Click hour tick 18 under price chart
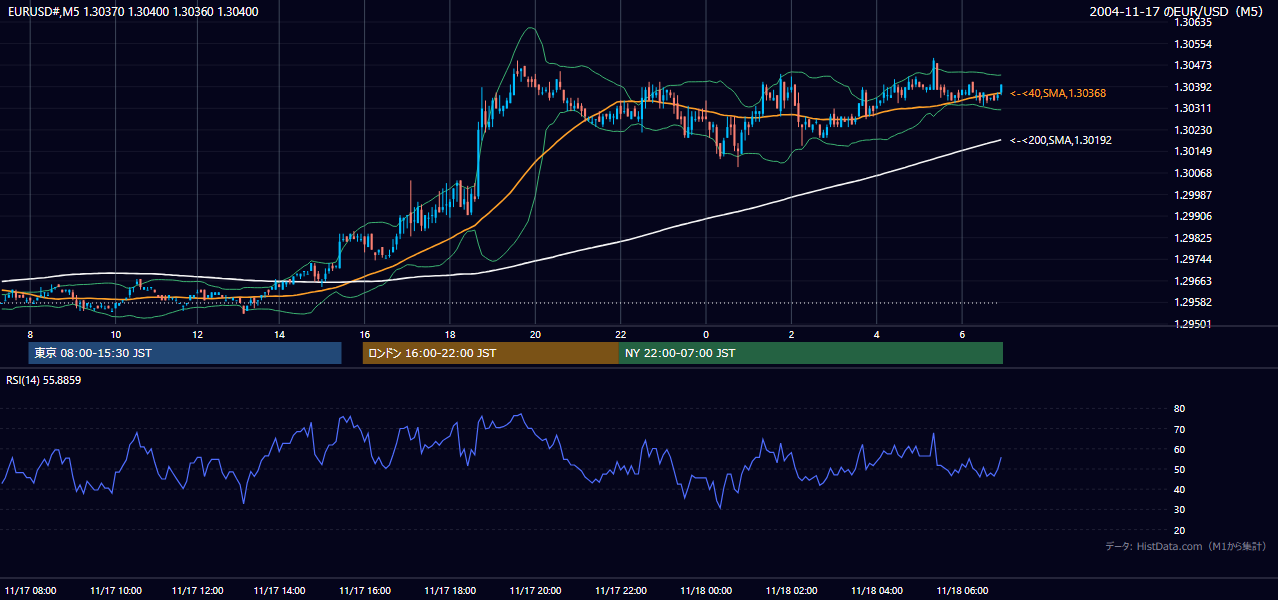The image size is (1278, 600). [450, 334]
